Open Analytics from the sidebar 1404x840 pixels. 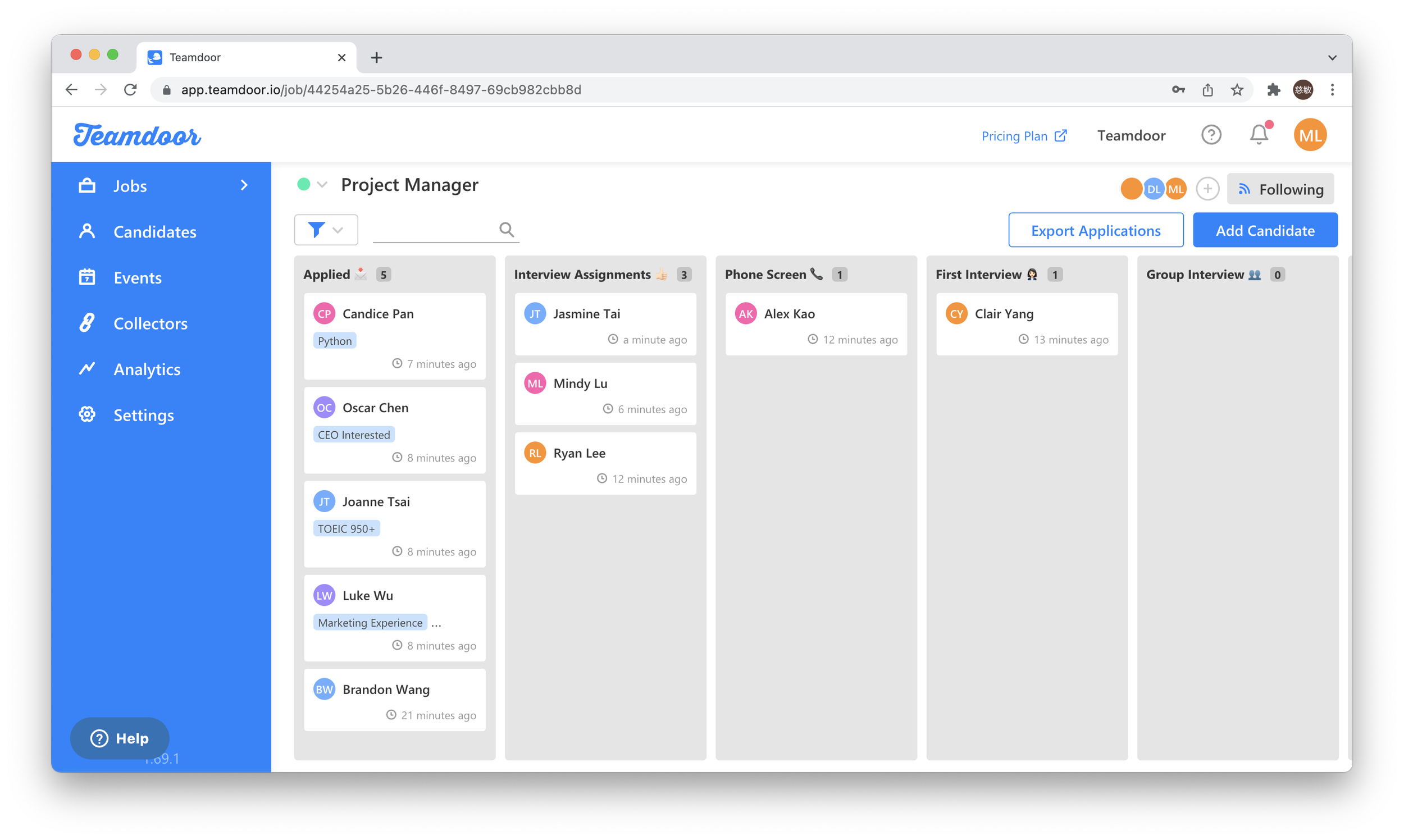click(x=147, y=369)
